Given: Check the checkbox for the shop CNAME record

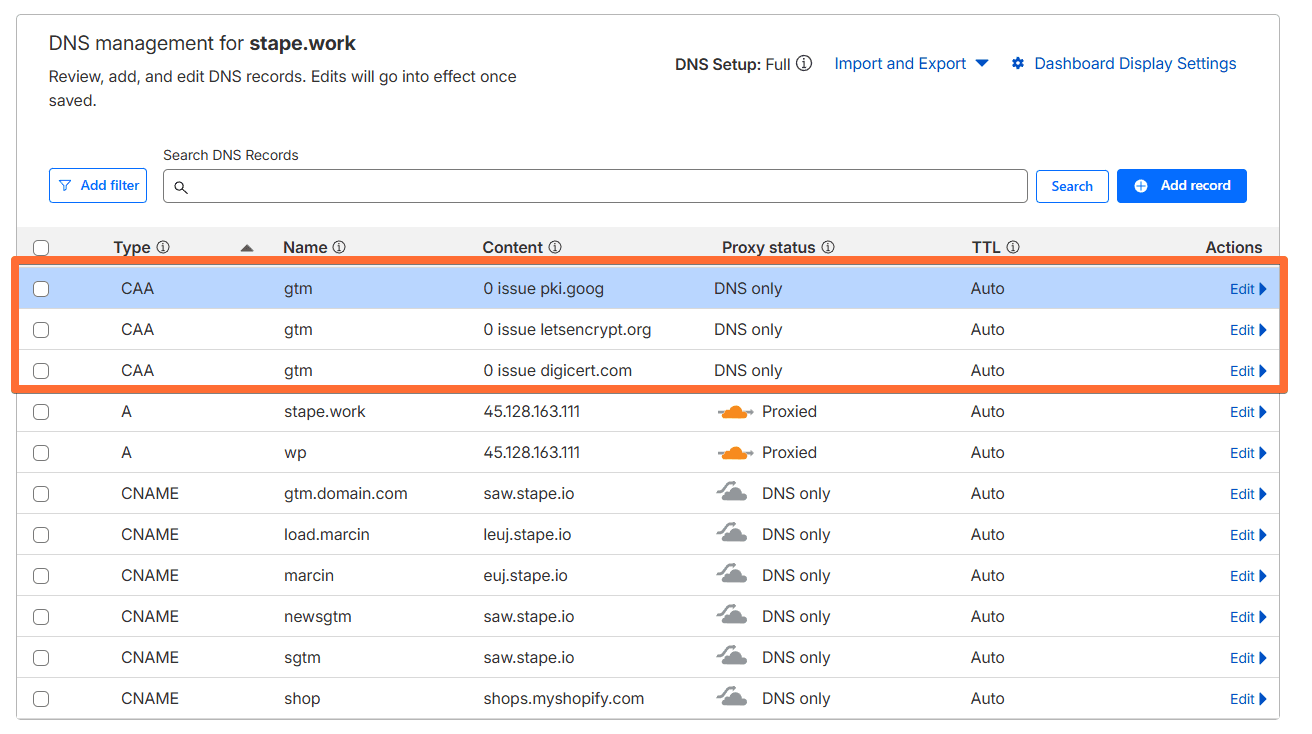Looking at the screenshot, I should 41,698.
